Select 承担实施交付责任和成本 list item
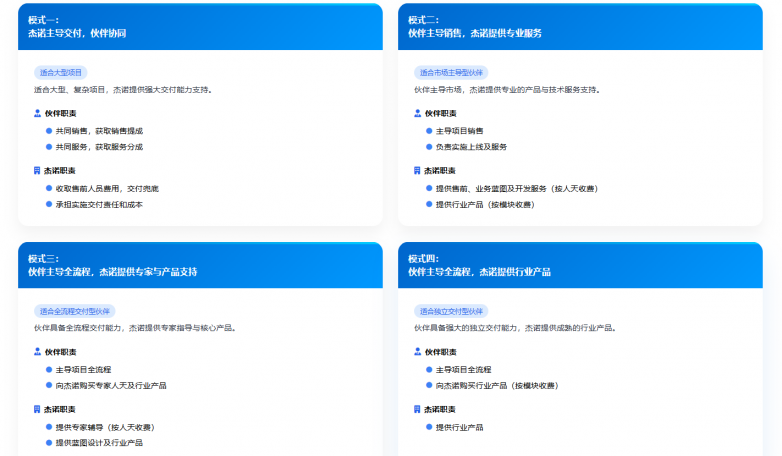Image resolution: width=782 pixels, height=456 pixels. coord(99,204)
